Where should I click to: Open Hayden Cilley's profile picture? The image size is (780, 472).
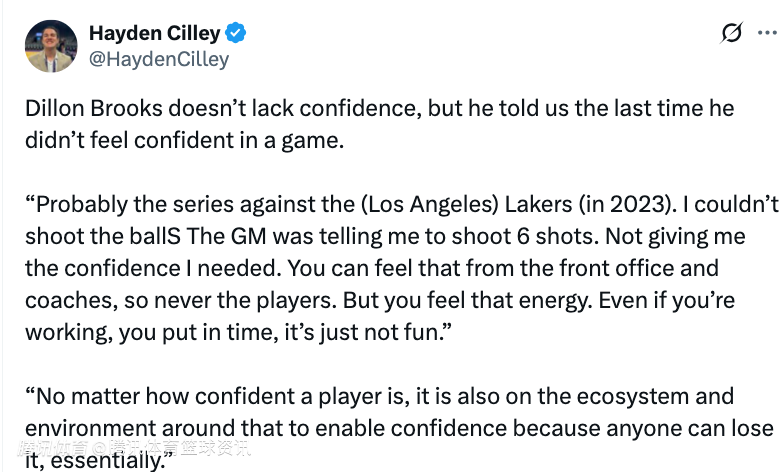pyautogui.click(x=50, y=46)
